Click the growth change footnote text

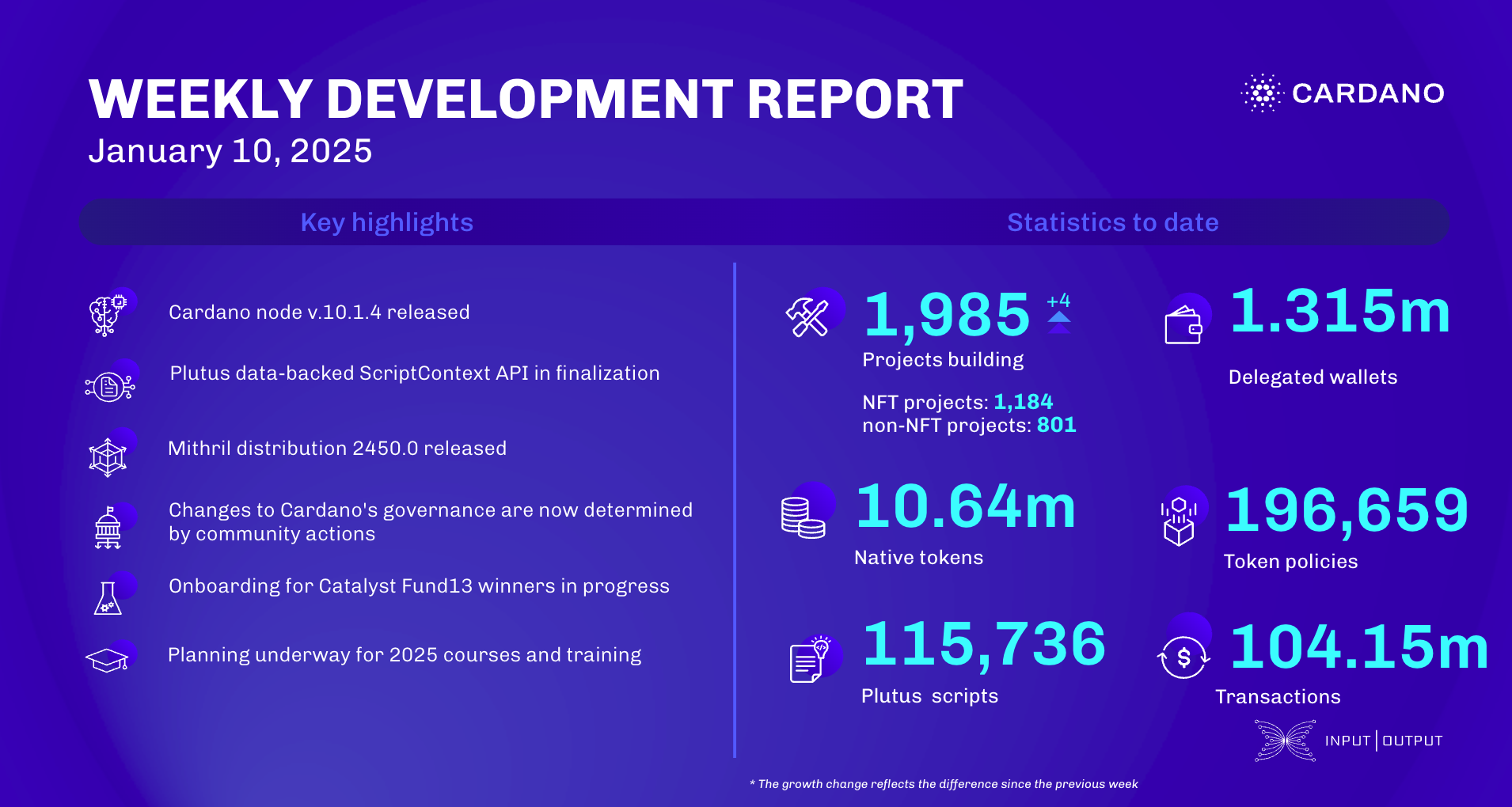(x=944, y=784)
